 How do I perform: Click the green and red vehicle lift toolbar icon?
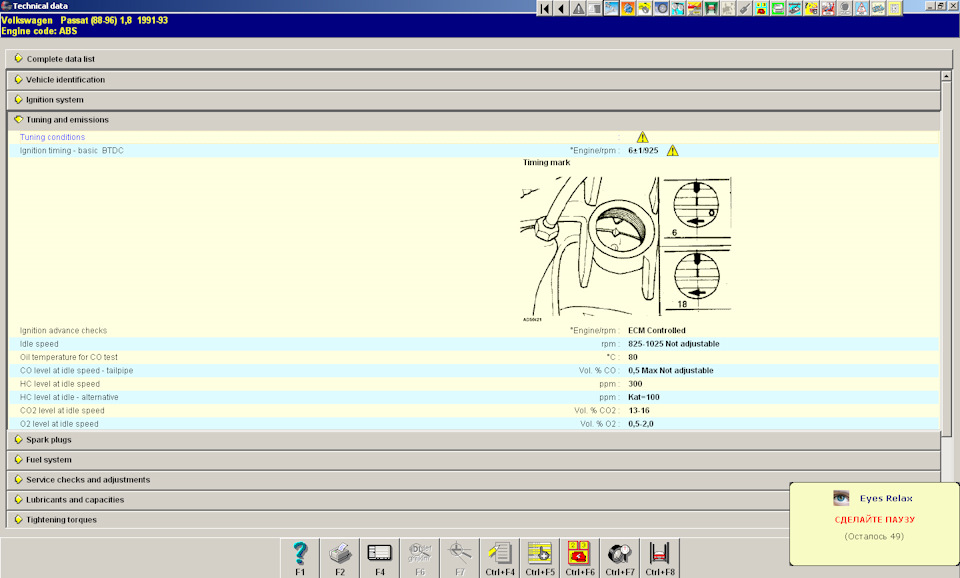click(711, 9)
